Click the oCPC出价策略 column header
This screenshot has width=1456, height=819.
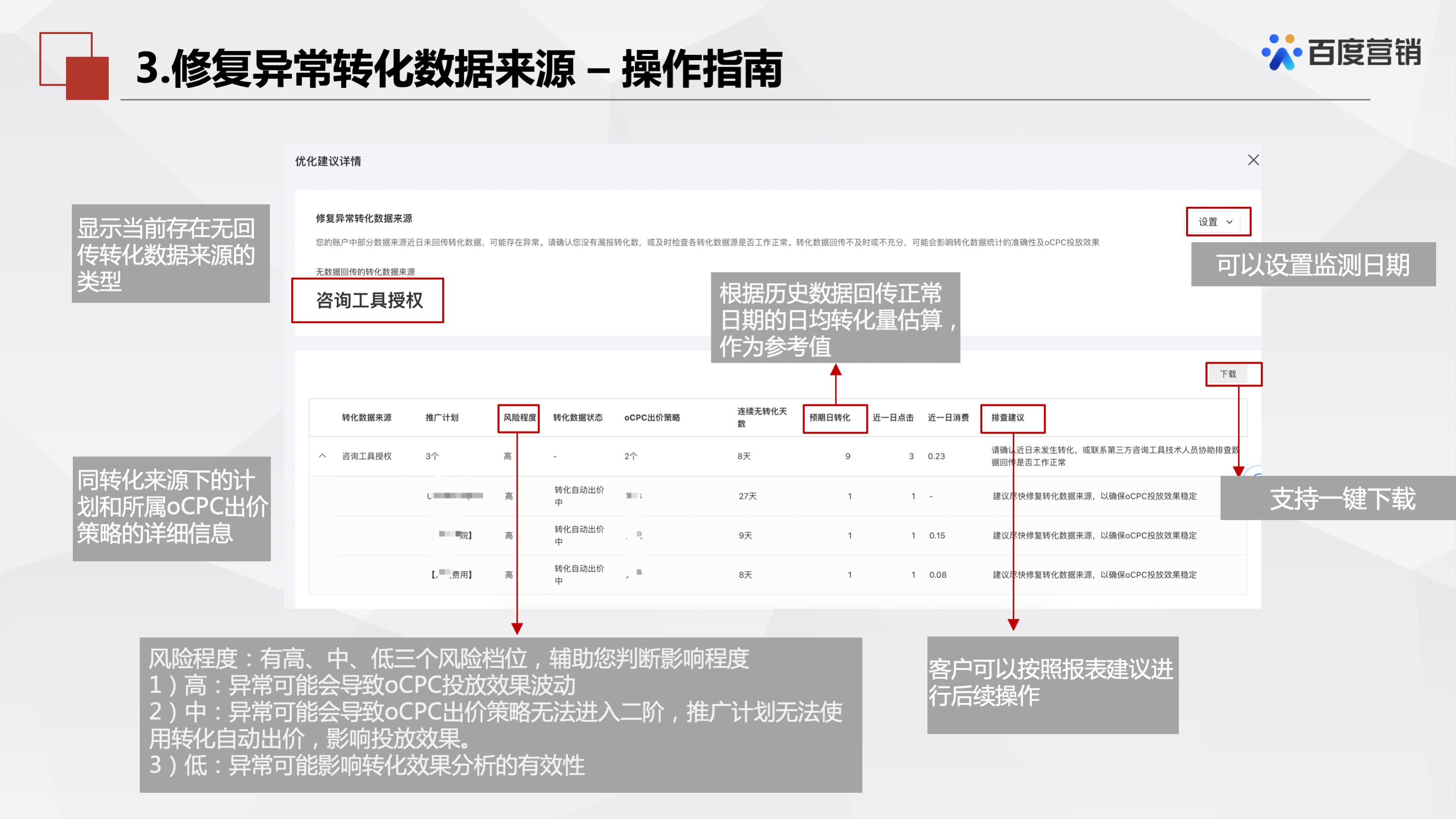coord(653,418)
